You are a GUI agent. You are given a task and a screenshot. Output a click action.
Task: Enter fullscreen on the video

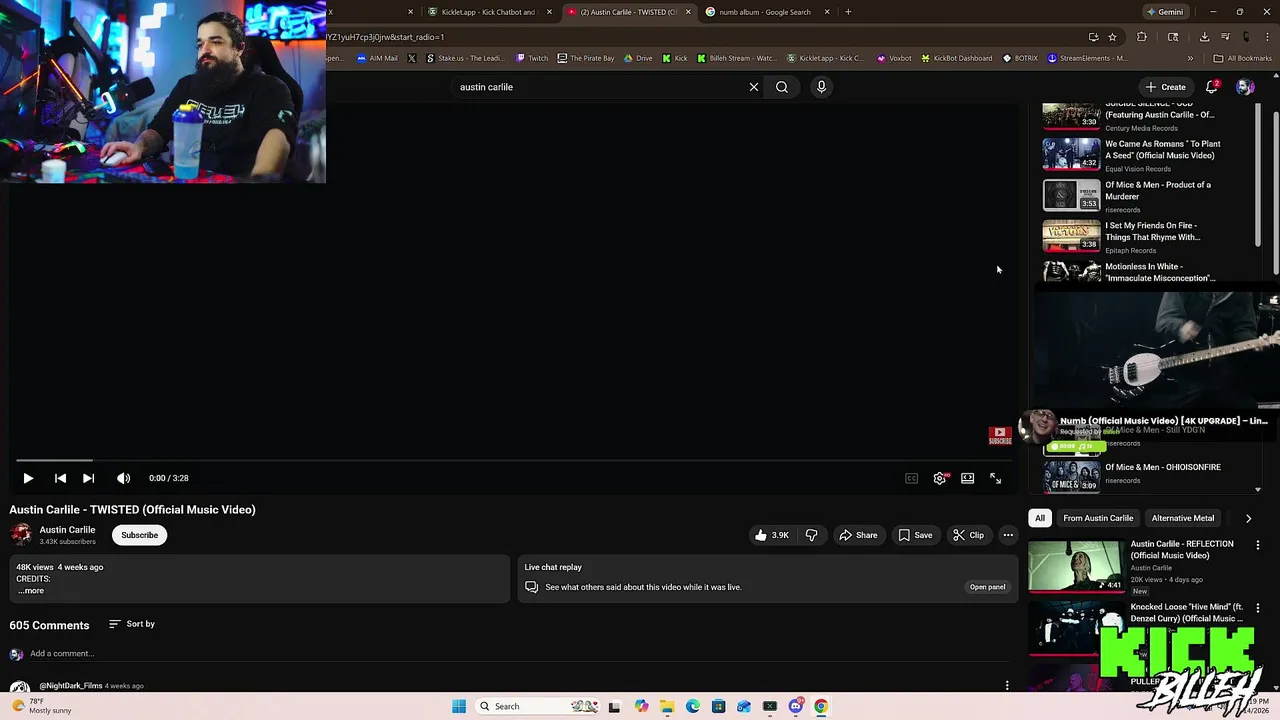[995, 478]
